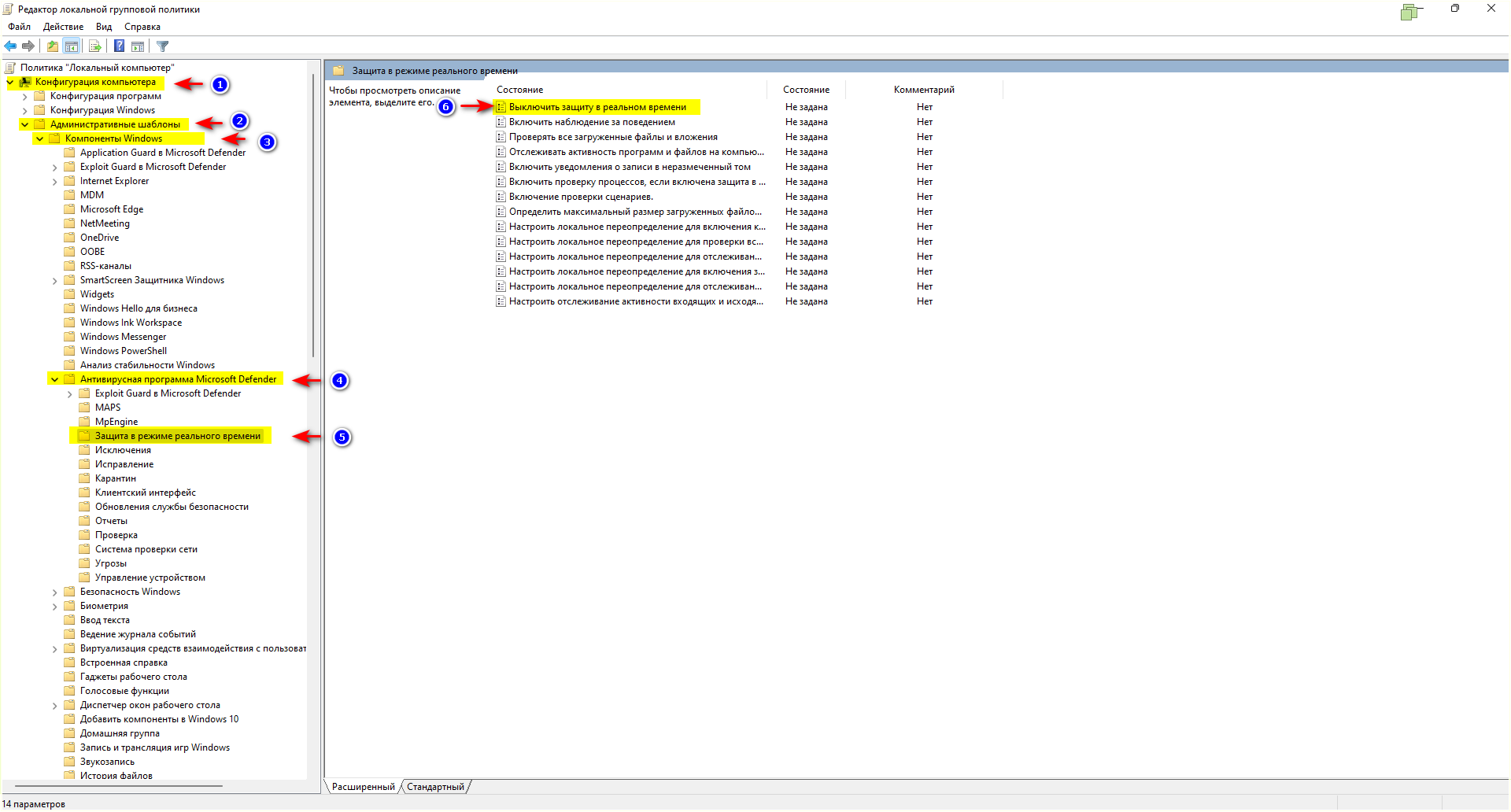Click the Комментарий column header
This screenshot has height=812, width=1511.
[923, 90]
